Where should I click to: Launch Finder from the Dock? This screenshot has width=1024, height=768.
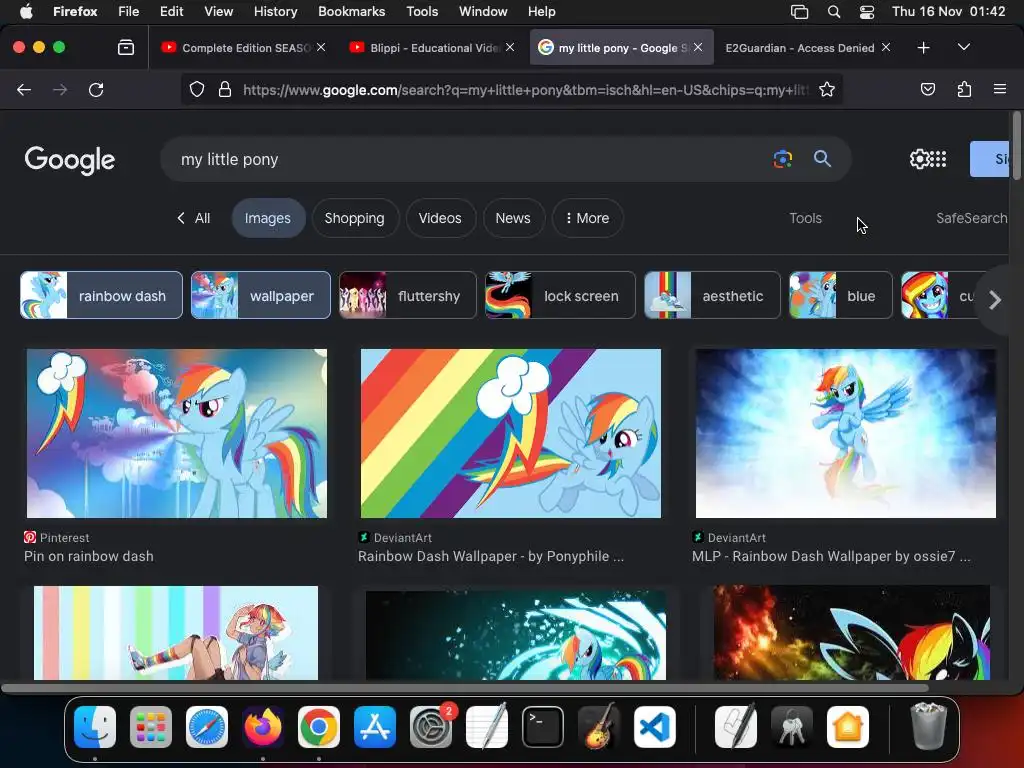coord(95,727)
